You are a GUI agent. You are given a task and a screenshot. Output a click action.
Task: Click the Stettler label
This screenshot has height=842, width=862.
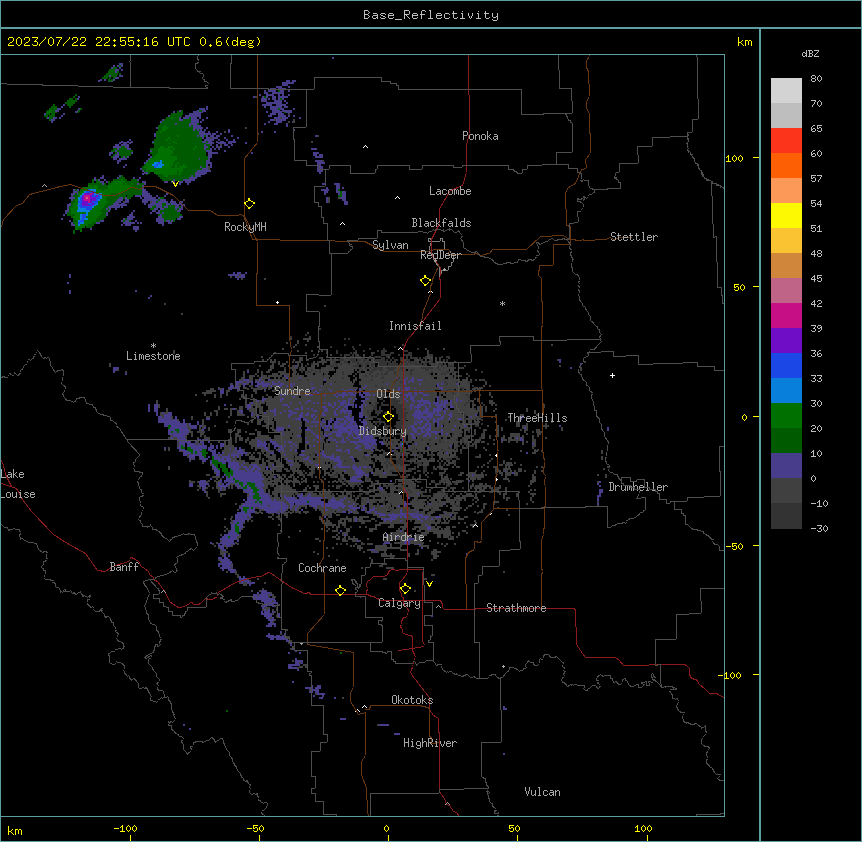tap(634, 237)
